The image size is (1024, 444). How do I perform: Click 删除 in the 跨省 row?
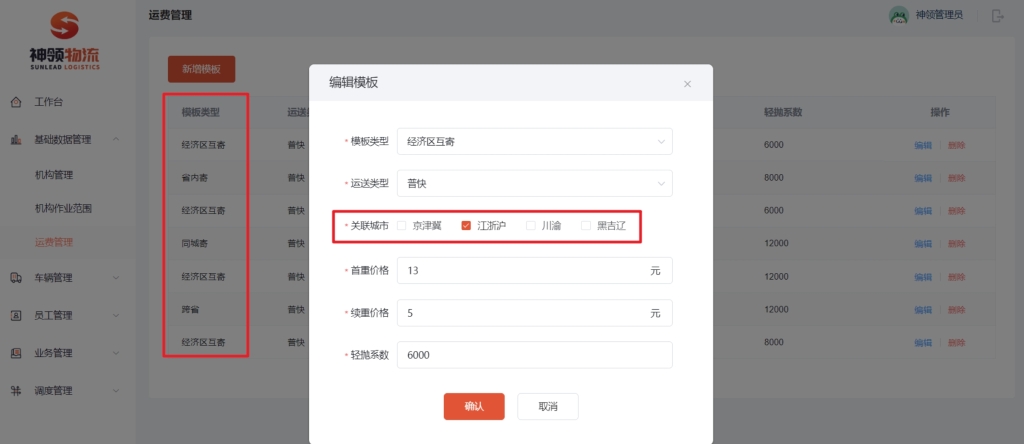(x=956, y=309)
